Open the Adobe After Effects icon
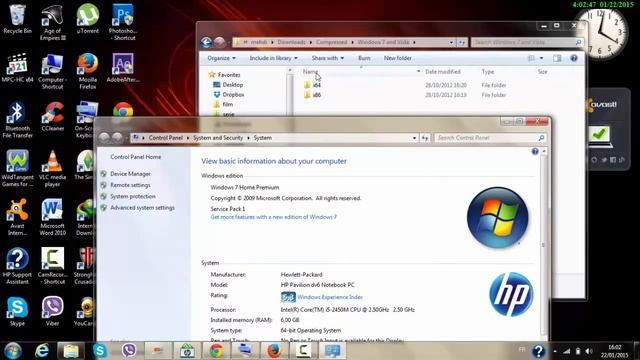 123,68
